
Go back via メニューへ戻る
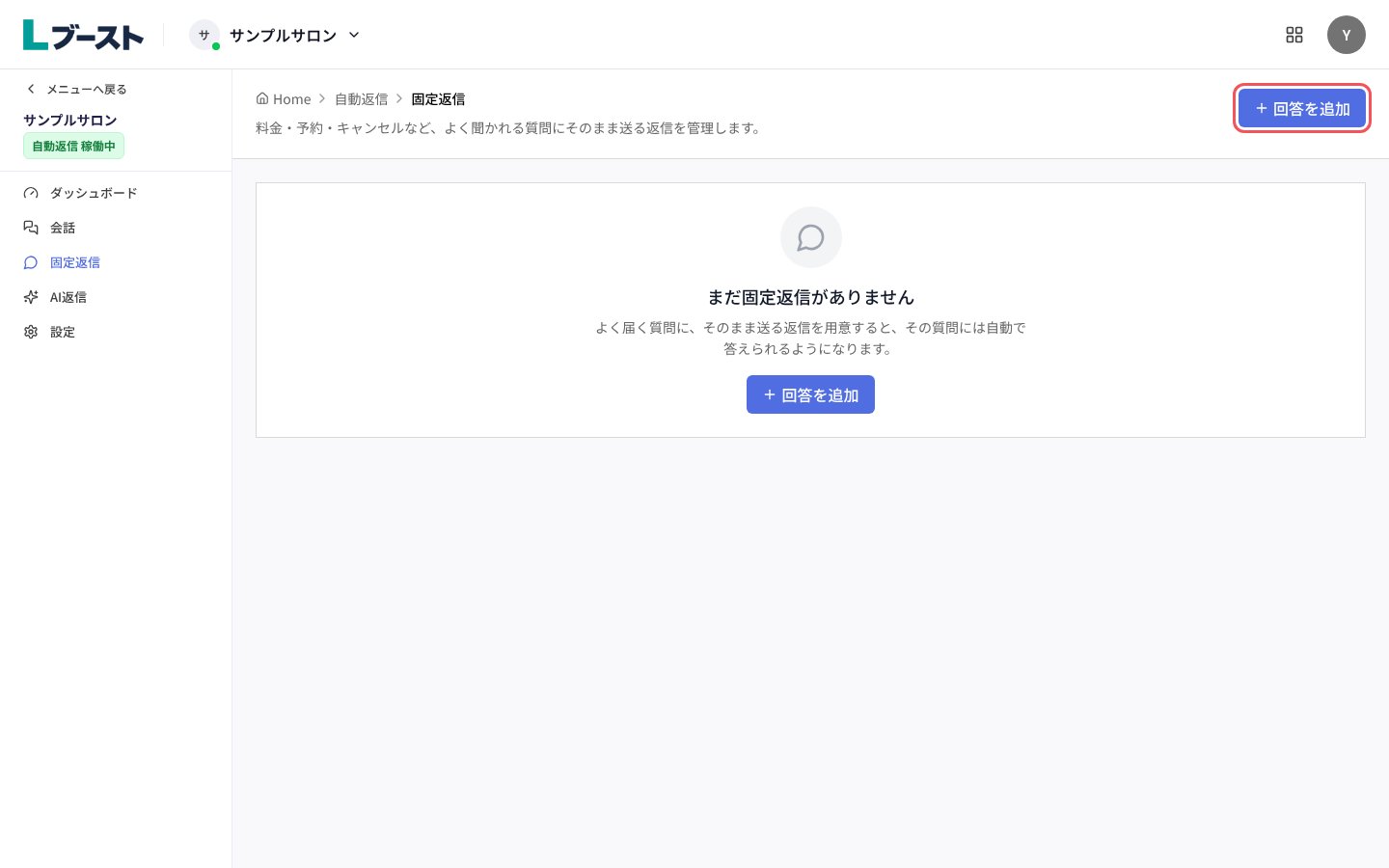click(76, 89)
